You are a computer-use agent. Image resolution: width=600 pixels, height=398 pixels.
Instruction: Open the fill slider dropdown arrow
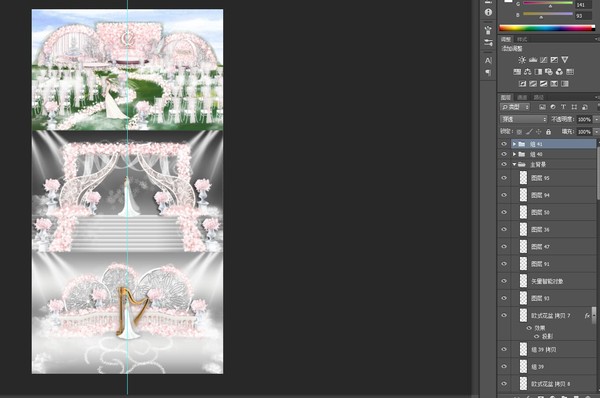[x=596, y=132]
